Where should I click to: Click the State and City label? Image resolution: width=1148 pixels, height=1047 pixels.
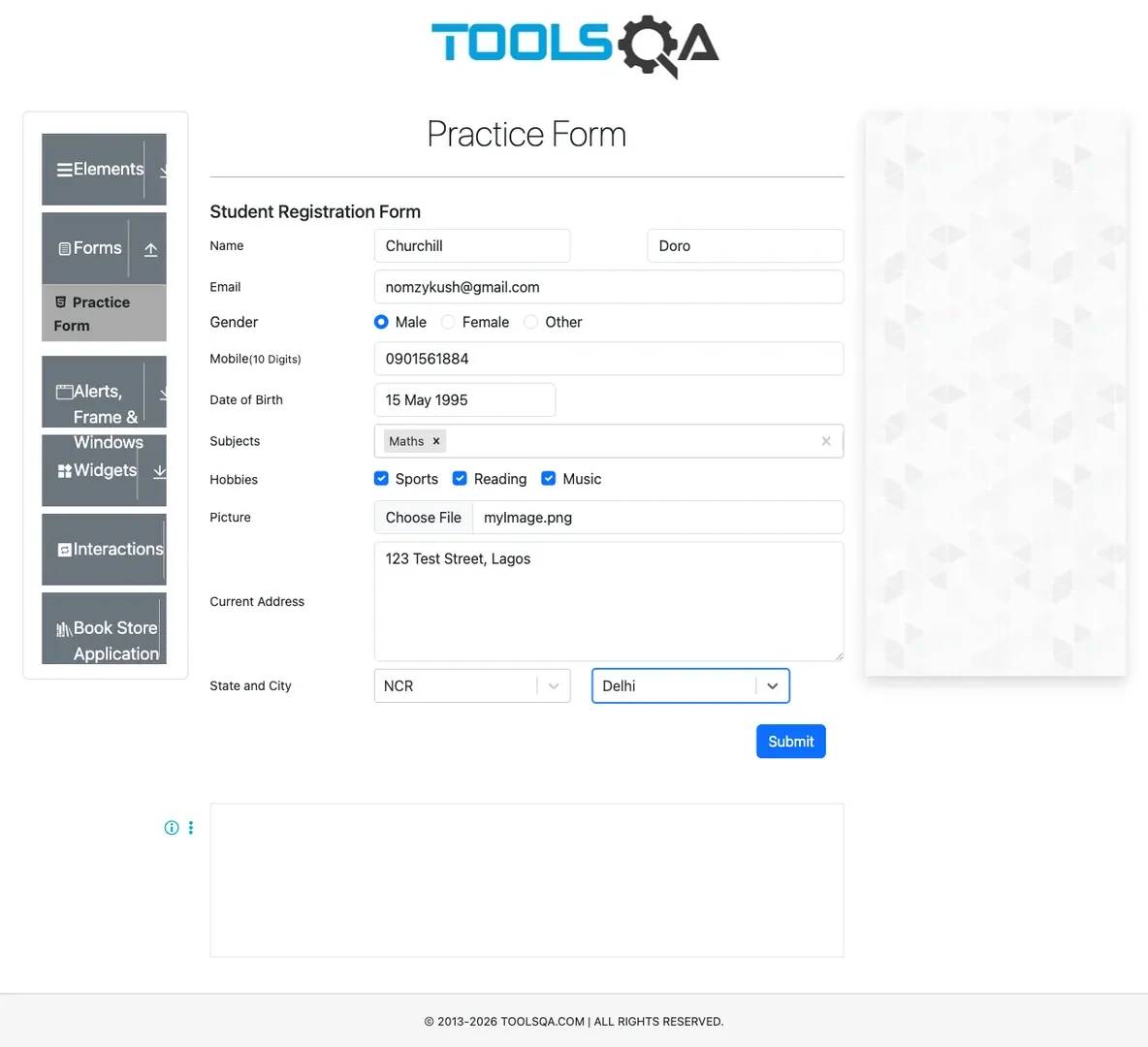[x=250, y=686]
